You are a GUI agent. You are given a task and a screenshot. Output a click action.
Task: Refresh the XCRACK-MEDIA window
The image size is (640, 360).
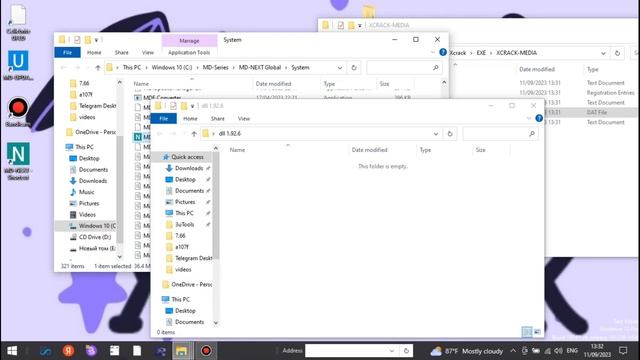click(x=617, y=53)
